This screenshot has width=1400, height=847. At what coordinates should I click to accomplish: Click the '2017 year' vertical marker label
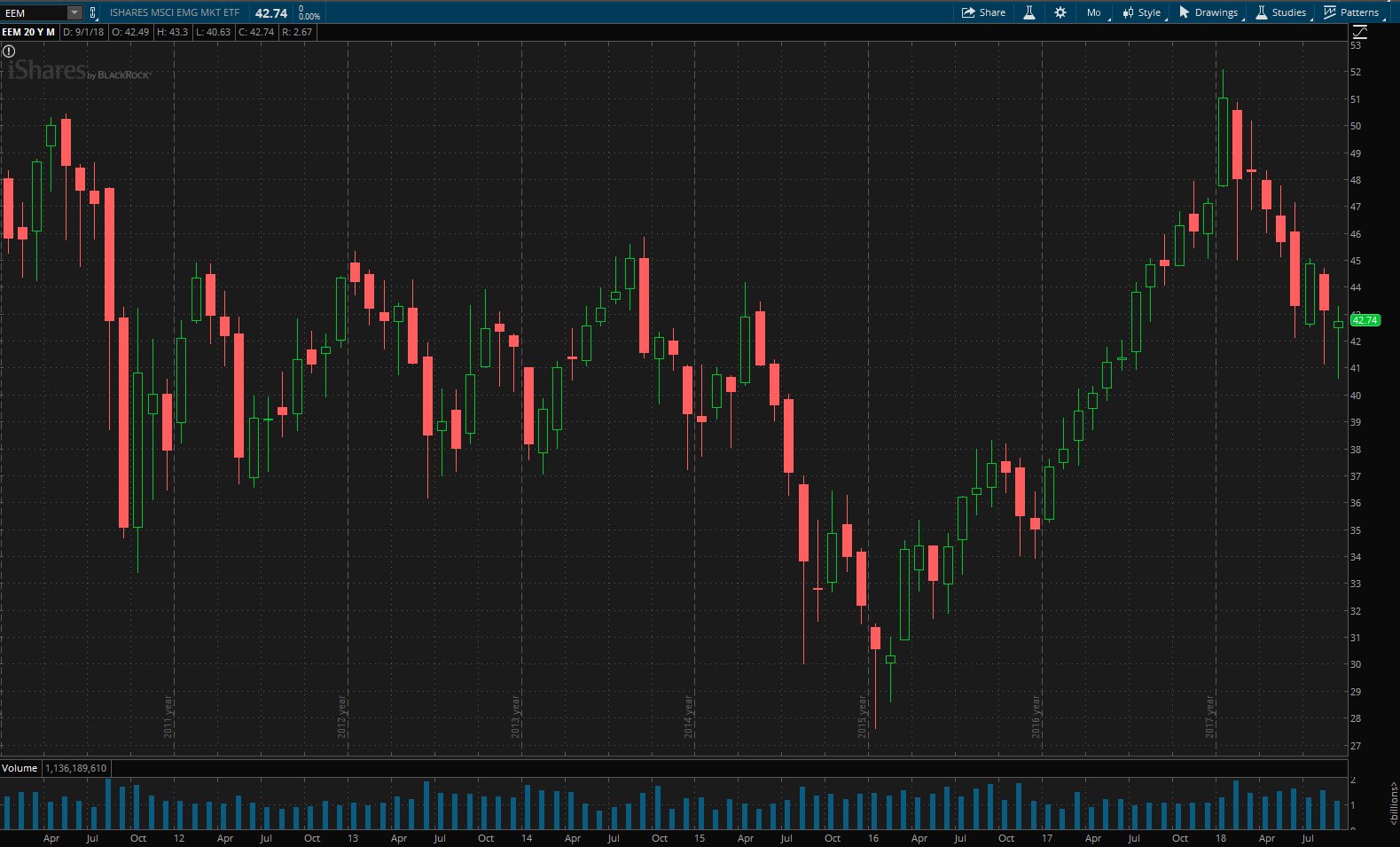point(1210,717)
